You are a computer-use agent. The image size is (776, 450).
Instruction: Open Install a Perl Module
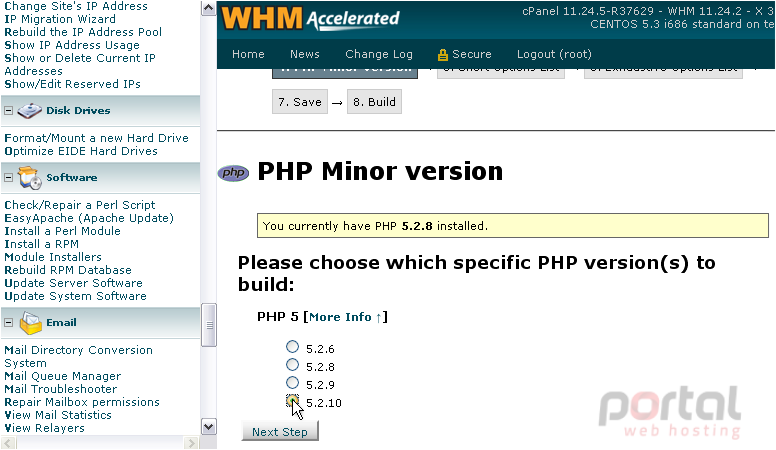tap(62, 231)
